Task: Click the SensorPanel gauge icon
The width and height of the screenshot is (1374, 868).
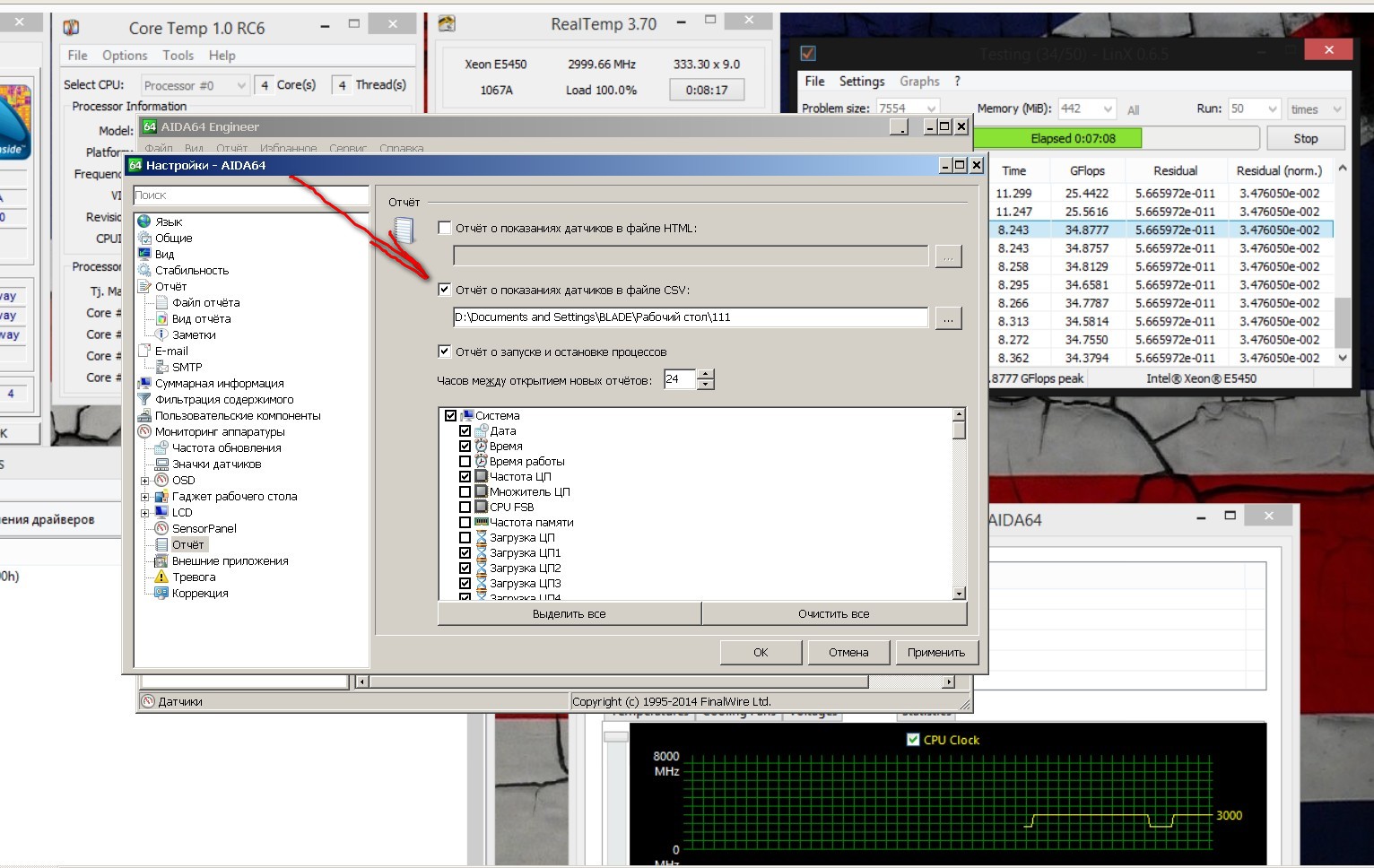Action: coord(162,528)
